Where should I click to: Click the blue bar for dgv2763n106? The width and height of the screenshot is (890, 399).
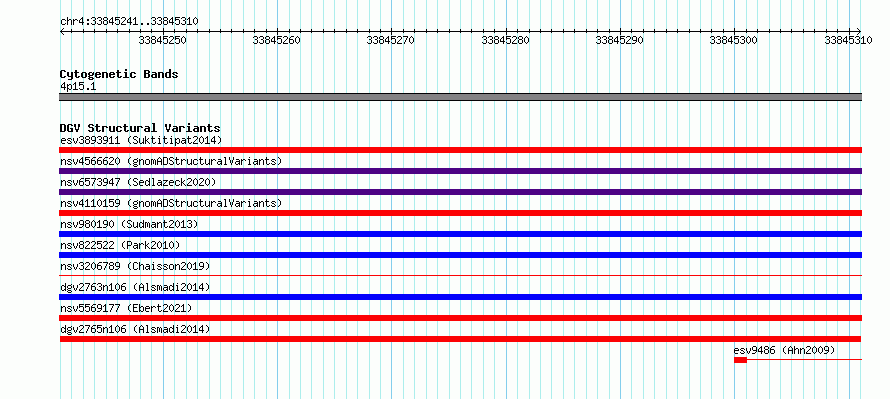click(x=460, y=297)
